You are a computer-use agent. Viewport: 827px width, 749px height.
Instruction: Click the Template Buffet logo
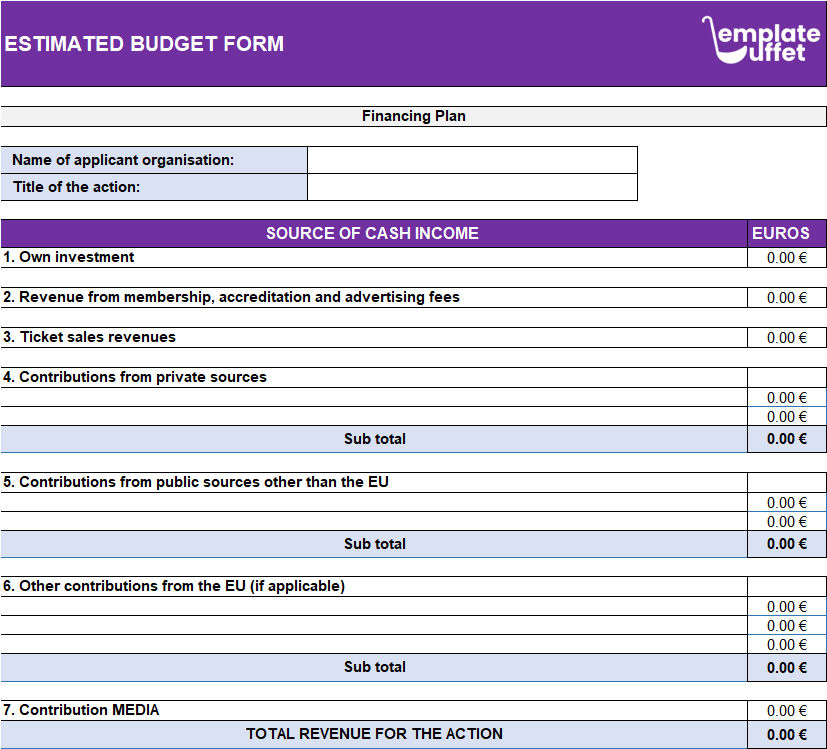coord(761,41)
